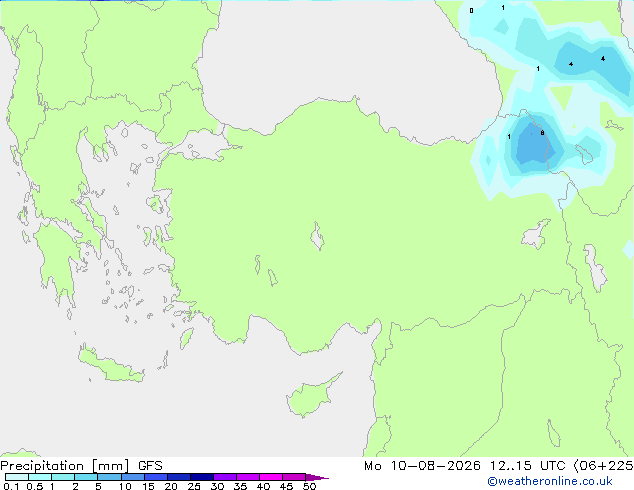Pick the 25–30 mm dark navy swatch
This screenshot has width=634, height=490.
201,477
